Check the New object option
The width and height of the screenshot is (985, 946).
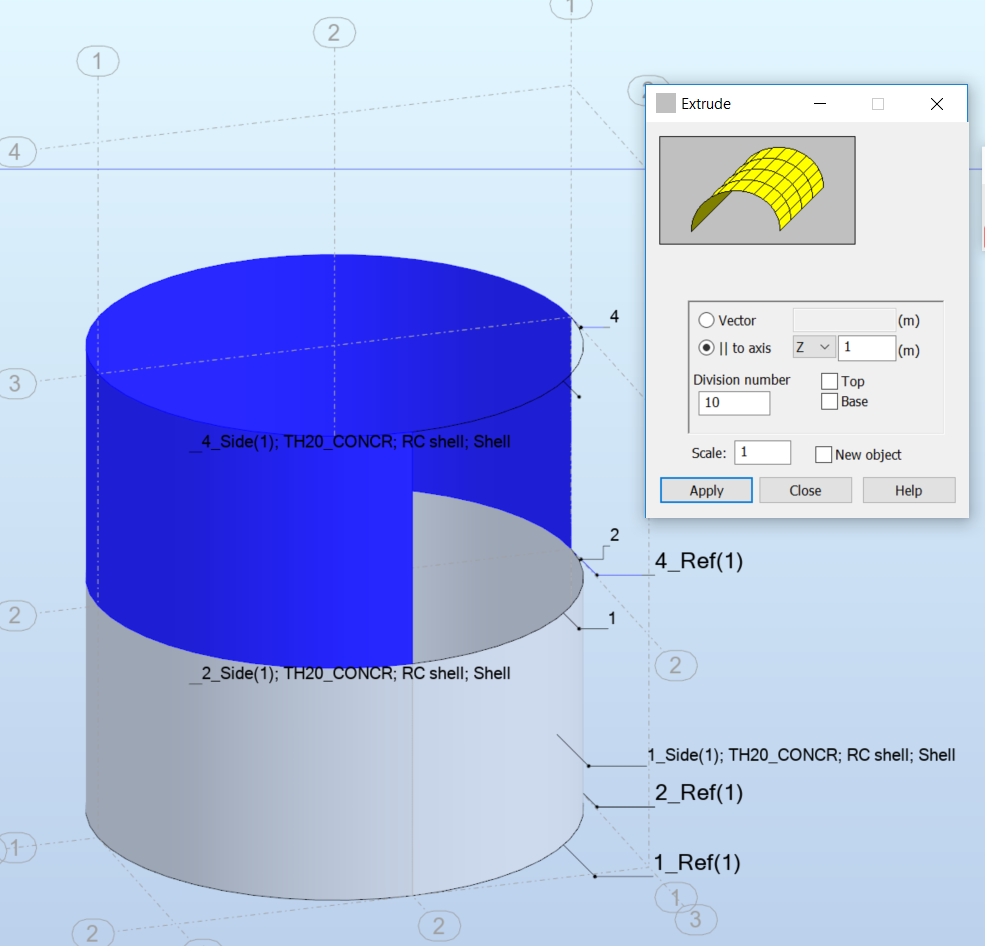(x=823, y=454)
